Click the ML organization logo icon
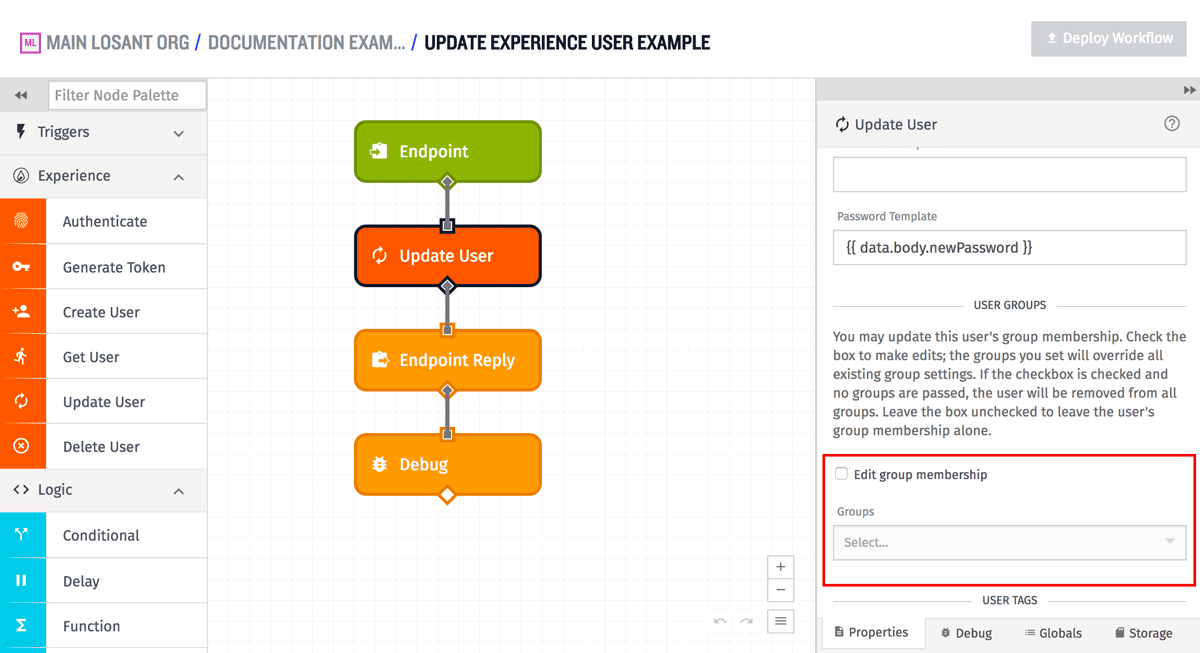This screenshot has width=1200, height=653. click(x=30, y=43)
